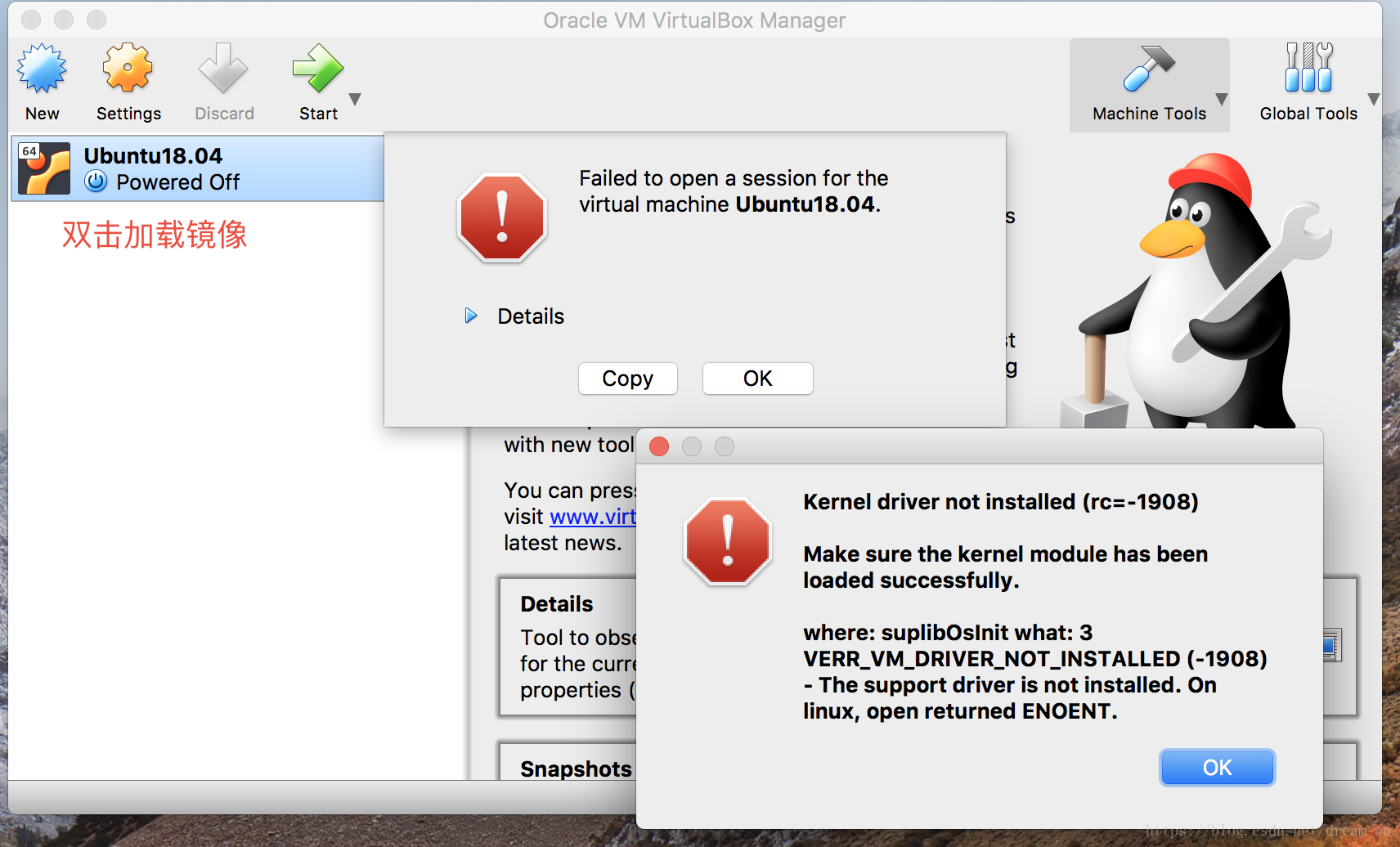The width and height of the screenshot is (1400, 847).
Task: Click the Discard toolbar icon
Action: pyautogui.click(x=223, y=68)
